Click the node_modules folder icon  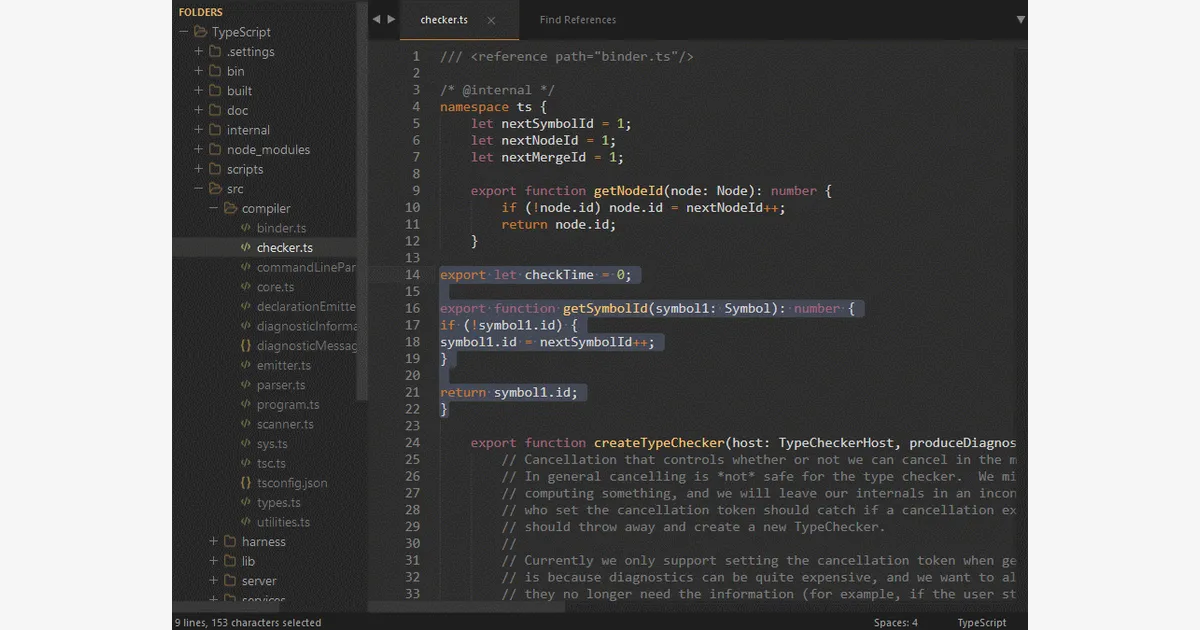(x=215, y=150)
